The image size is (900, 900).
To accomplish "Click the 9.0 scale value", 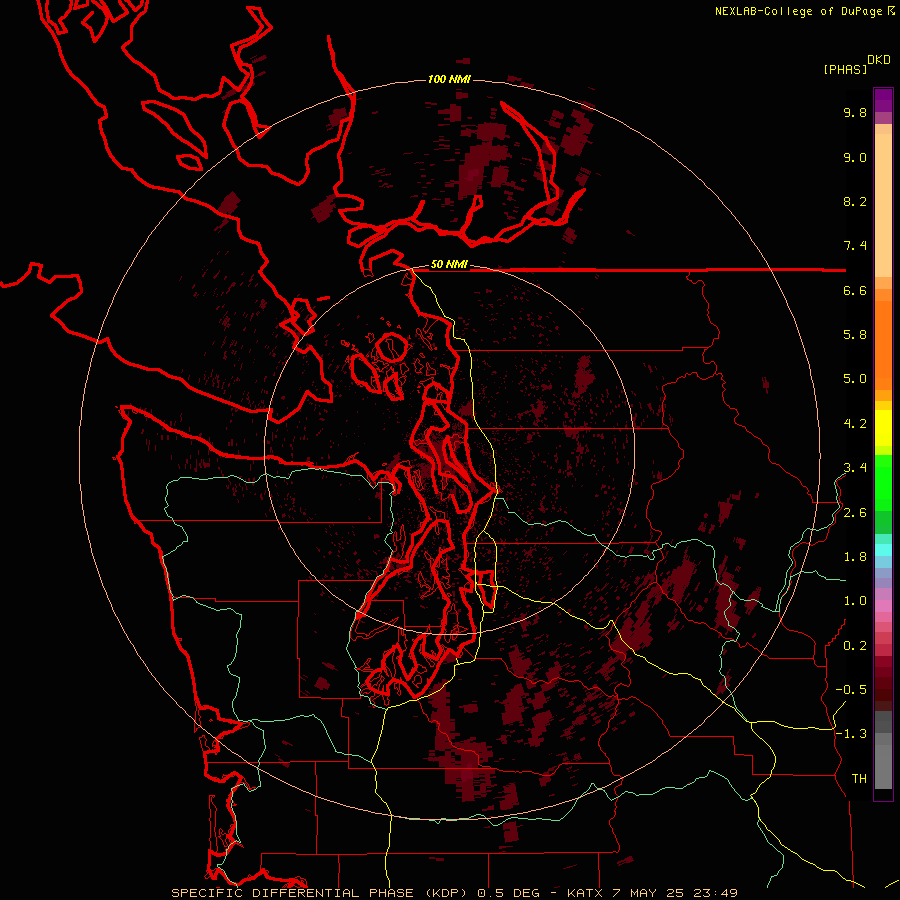I will pos(855,158).
